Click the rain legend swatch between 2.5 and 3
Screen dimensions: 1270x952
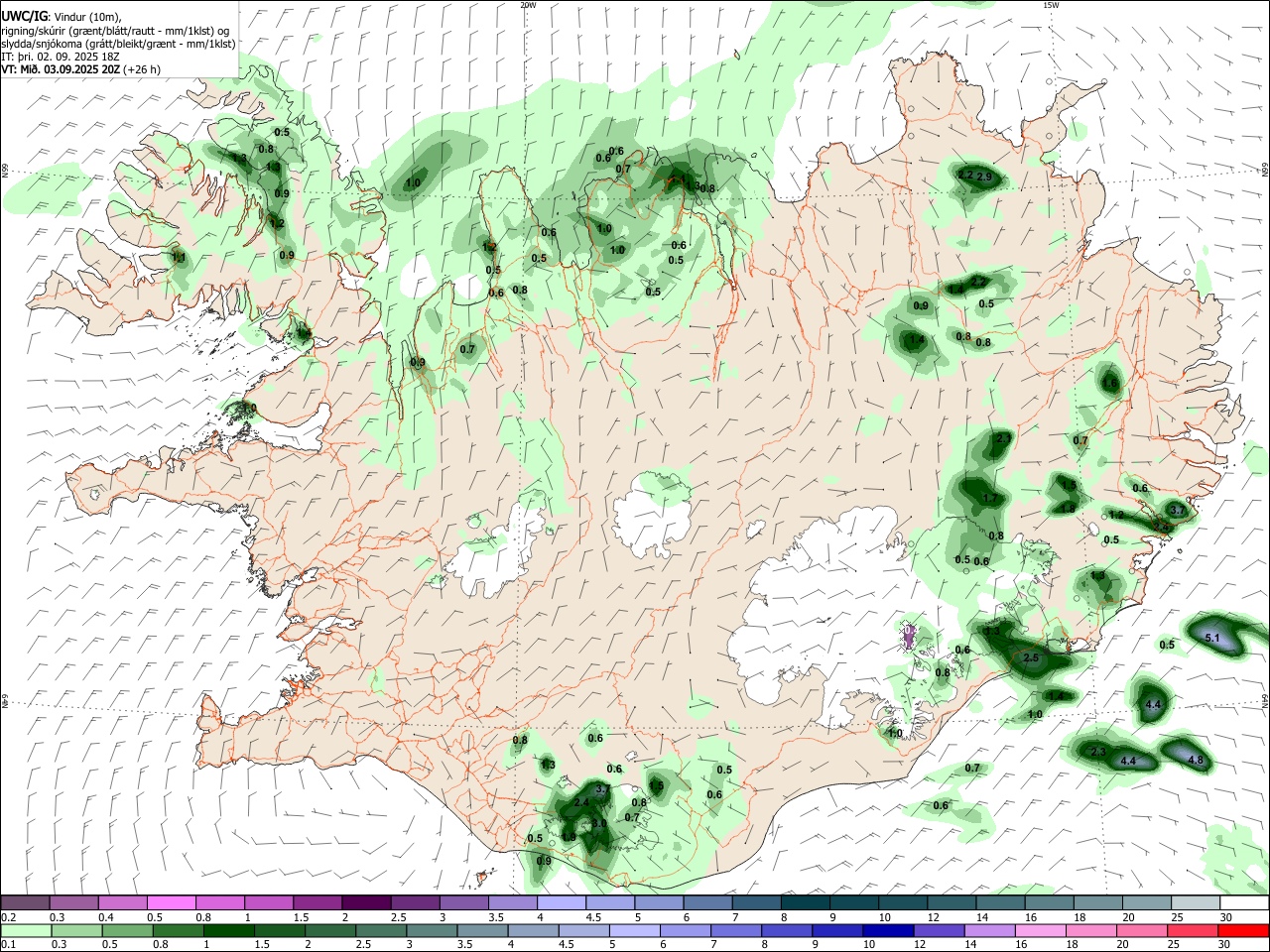(381, 931)
